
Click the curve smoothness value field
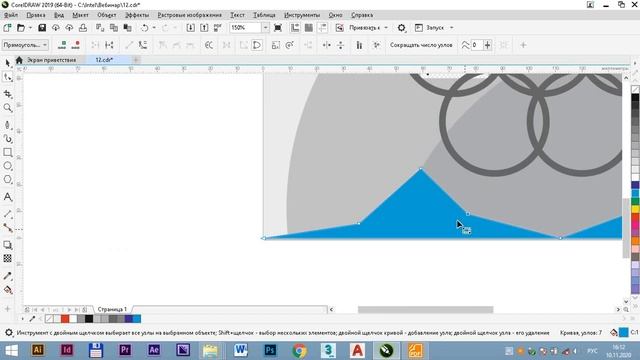pyautogui.click(x=476, y=45)
